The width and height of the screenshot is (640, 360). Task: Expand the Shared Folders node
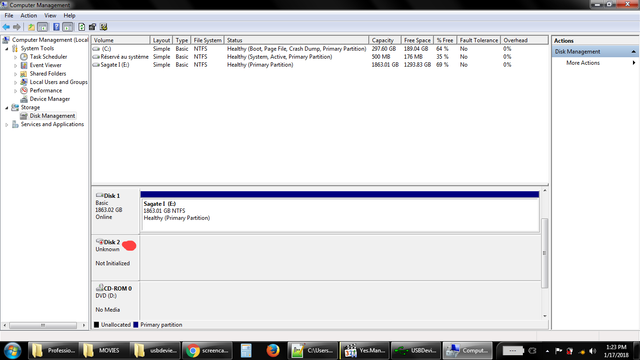coord(16,74)
